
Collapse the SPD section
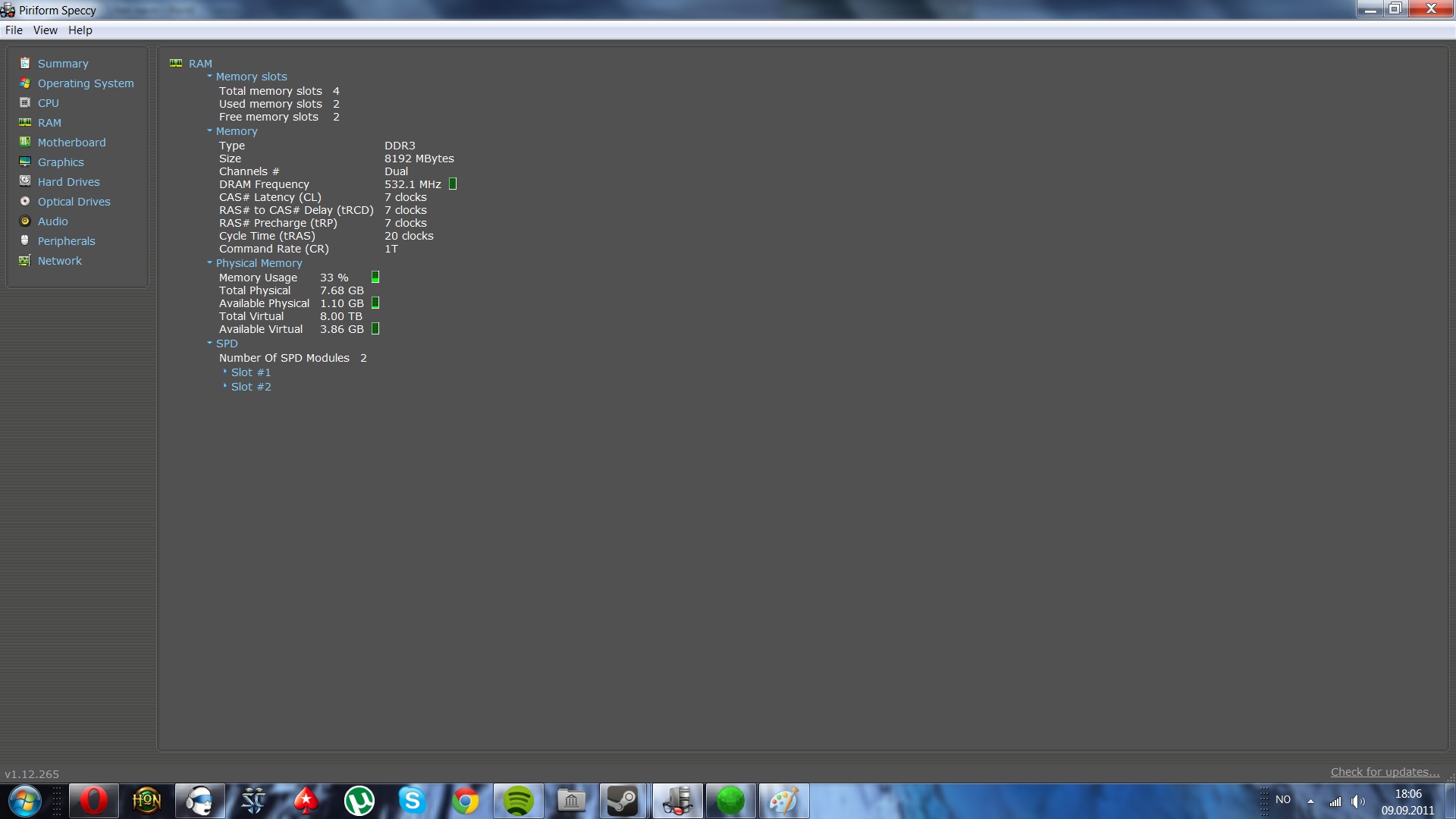209,343
